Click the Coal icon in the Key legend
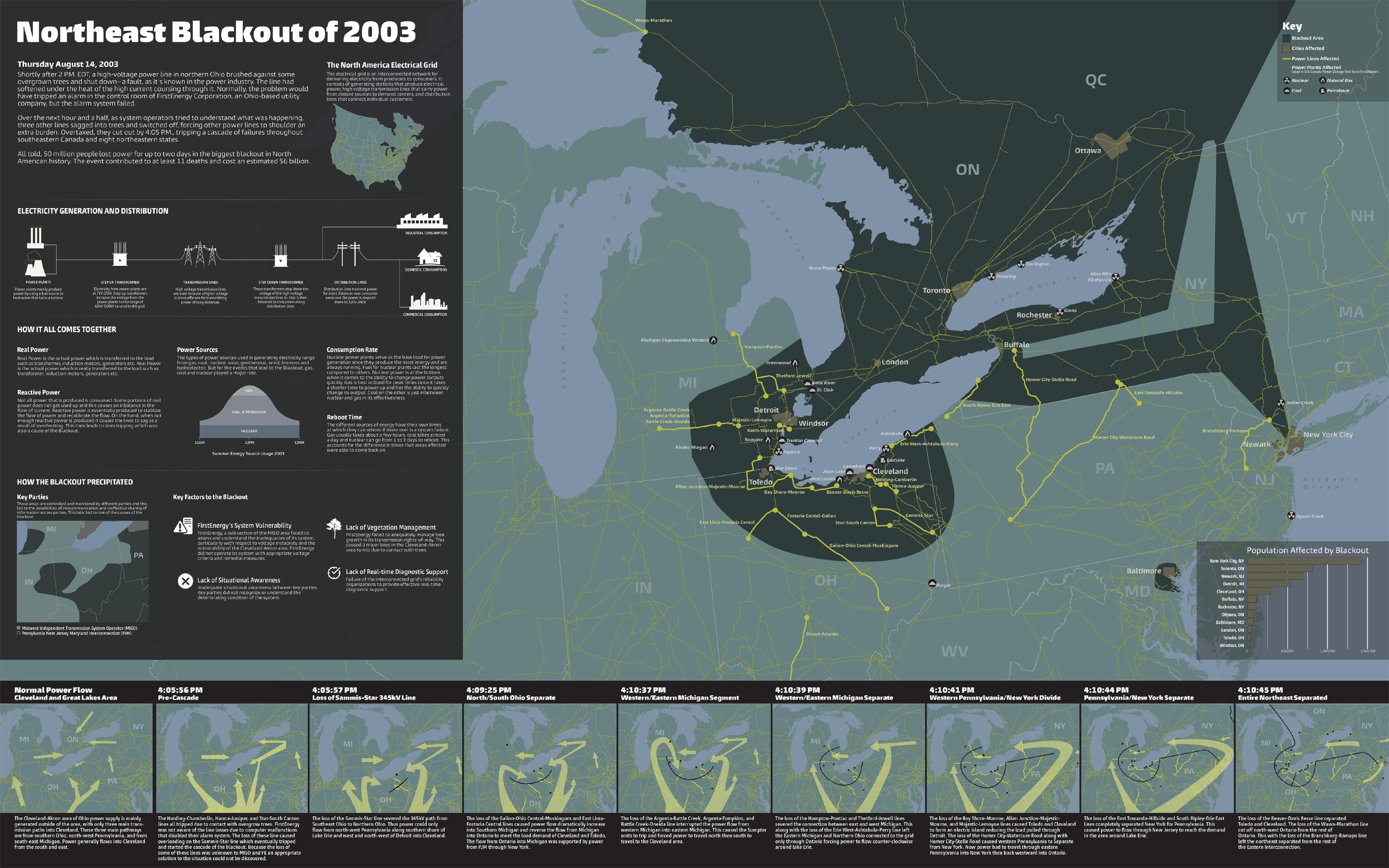Viewport: 1389px width, 868px height. point(1287,91)
